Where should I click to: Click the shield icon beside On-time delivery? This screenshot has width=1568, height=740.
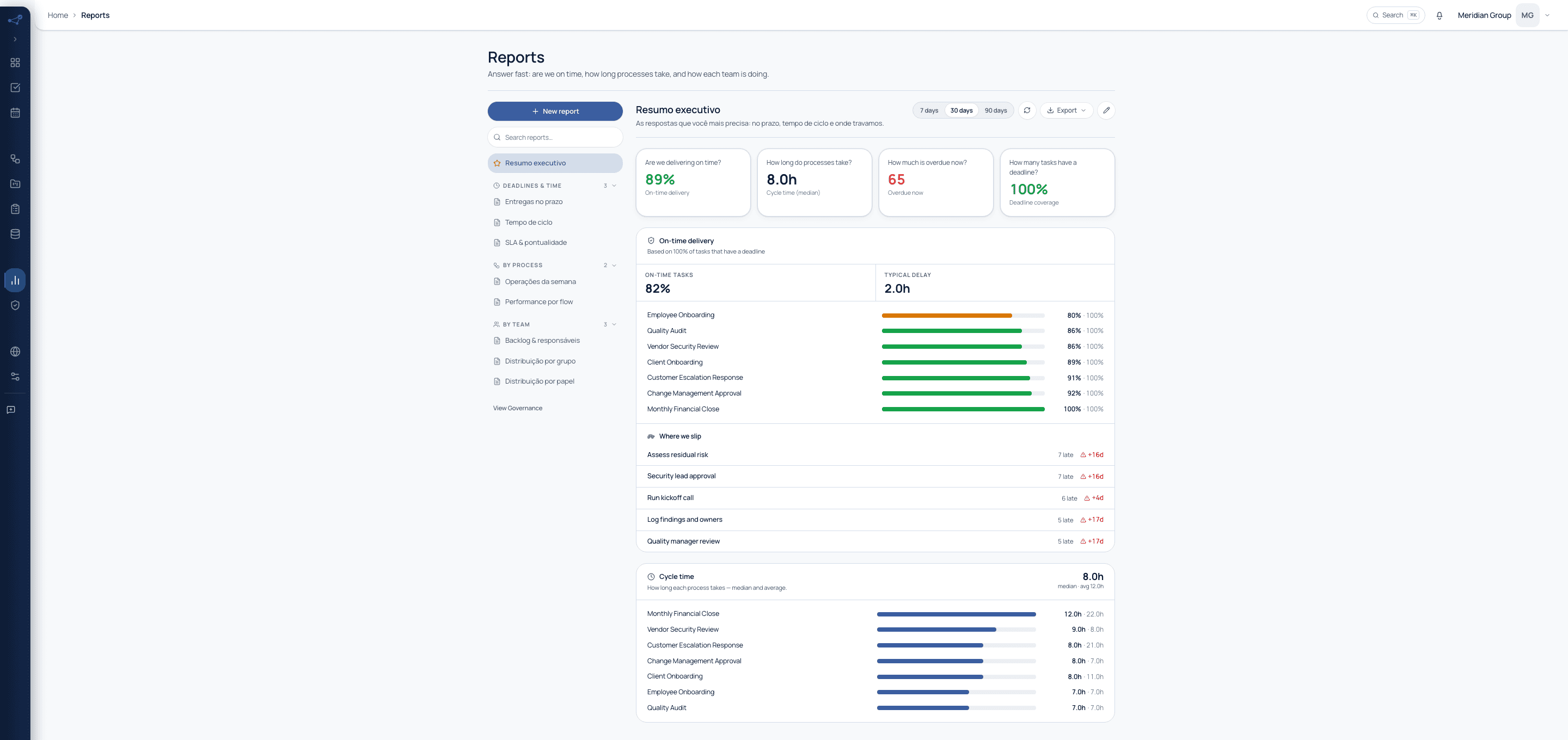point(651,241)
